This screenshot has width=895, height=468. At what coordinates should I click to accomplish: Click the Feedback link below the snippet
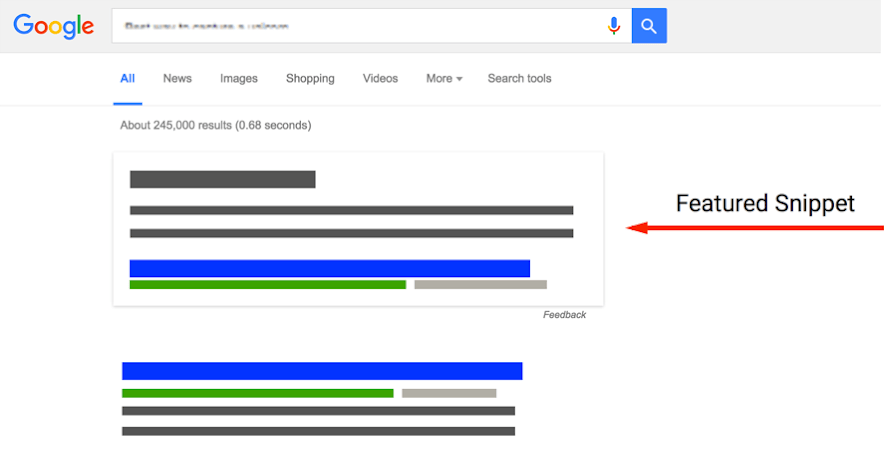[564, 315]
